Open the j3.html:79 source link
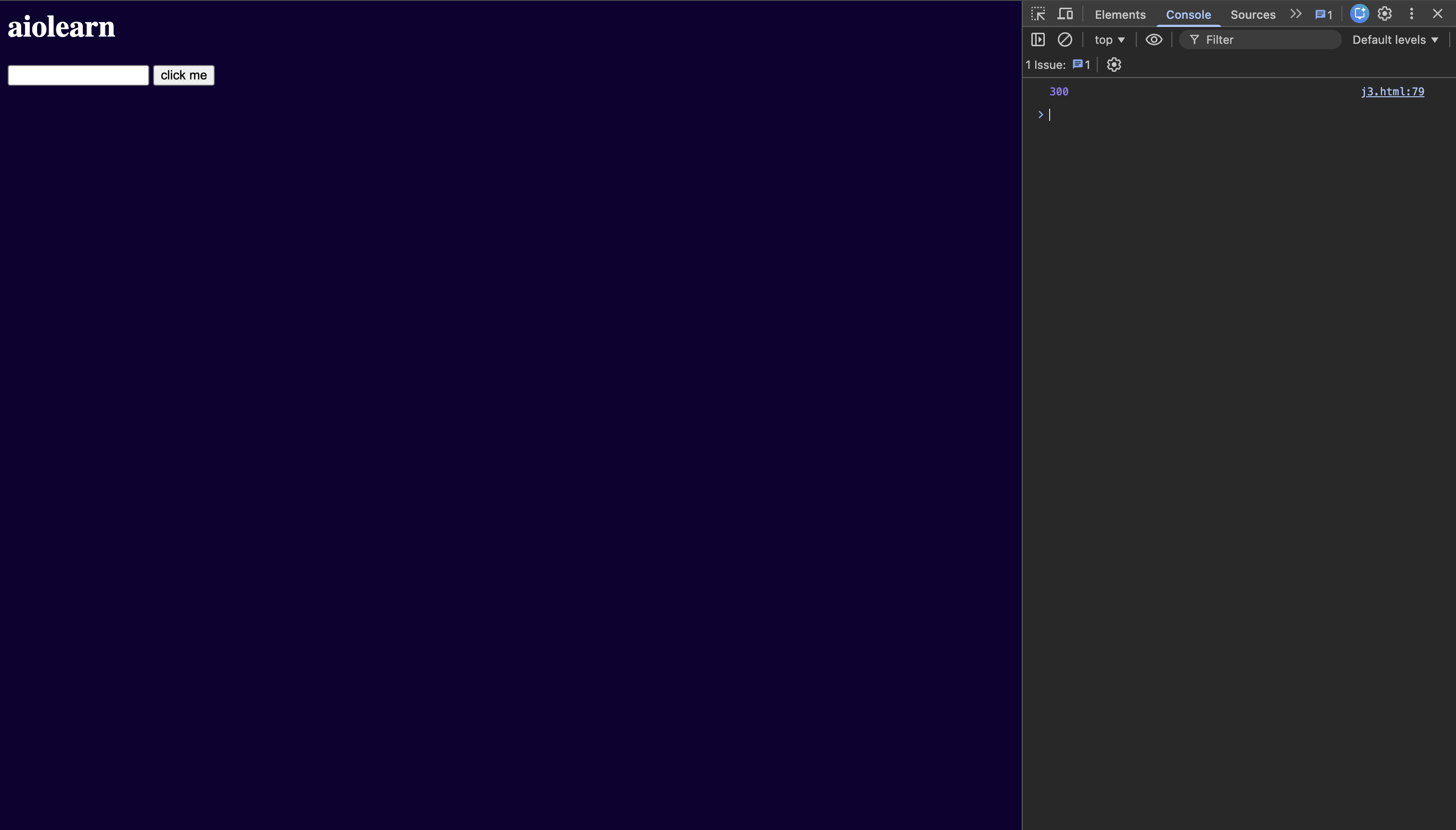Screen dimensions: 1456x830 pyautogui.click(x=1392, y=91)
